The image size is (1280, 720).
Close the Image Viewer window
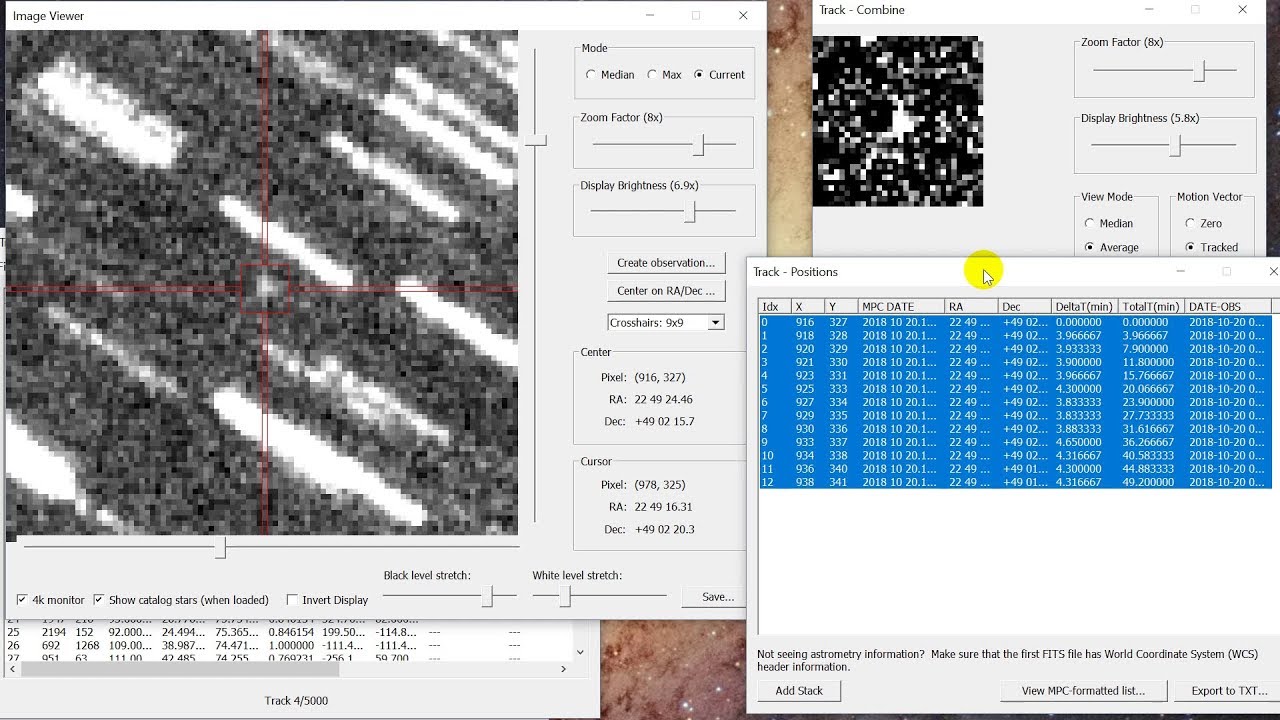coord(742,15)
